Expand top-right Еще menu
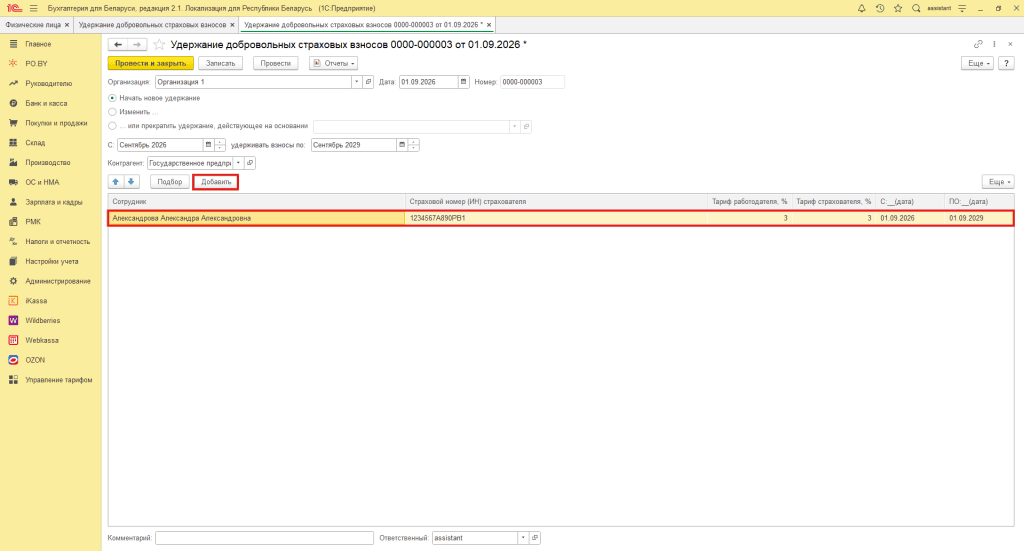1024x551 pixels. (x=977, y=63)
